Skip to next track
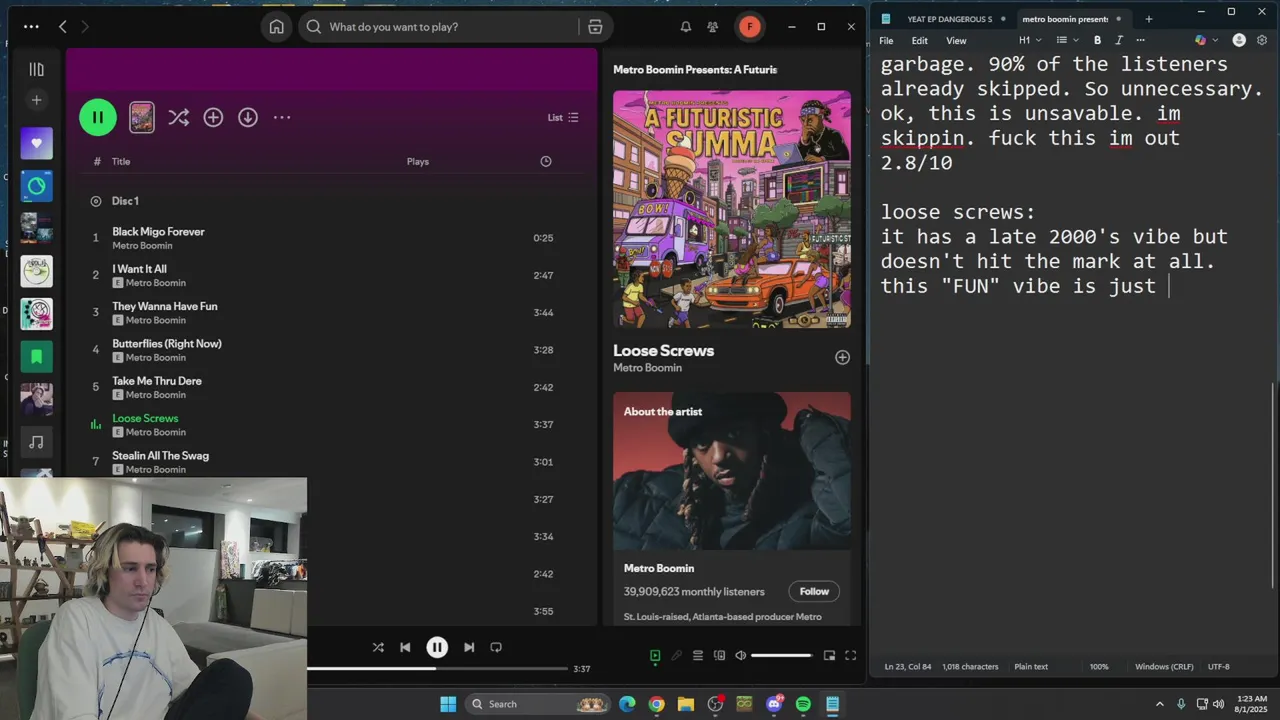1280x720 pixels. pyautogui.click(x=469, y=647)
